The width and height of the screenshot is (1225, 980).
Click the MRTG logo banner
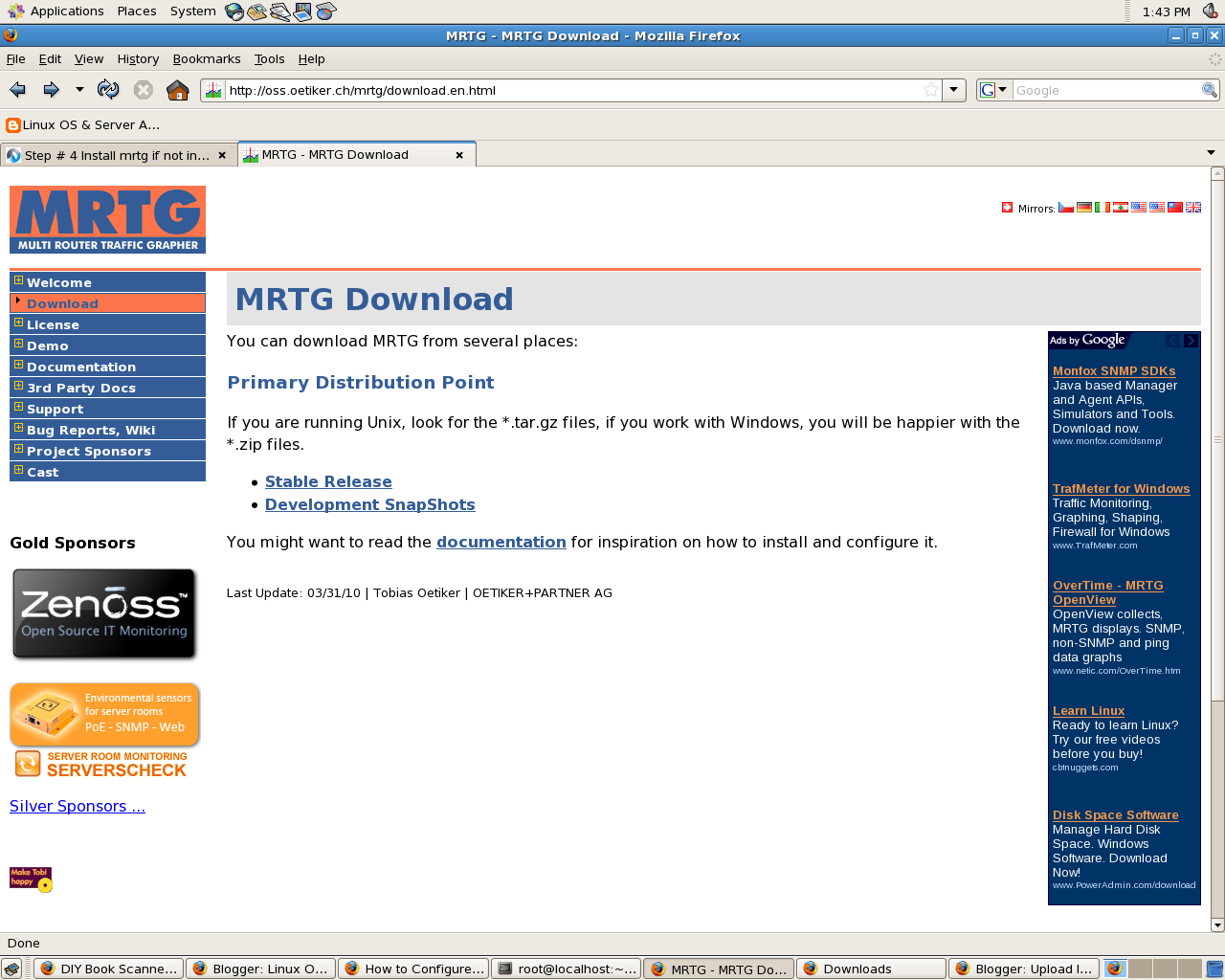coord(107,218)
